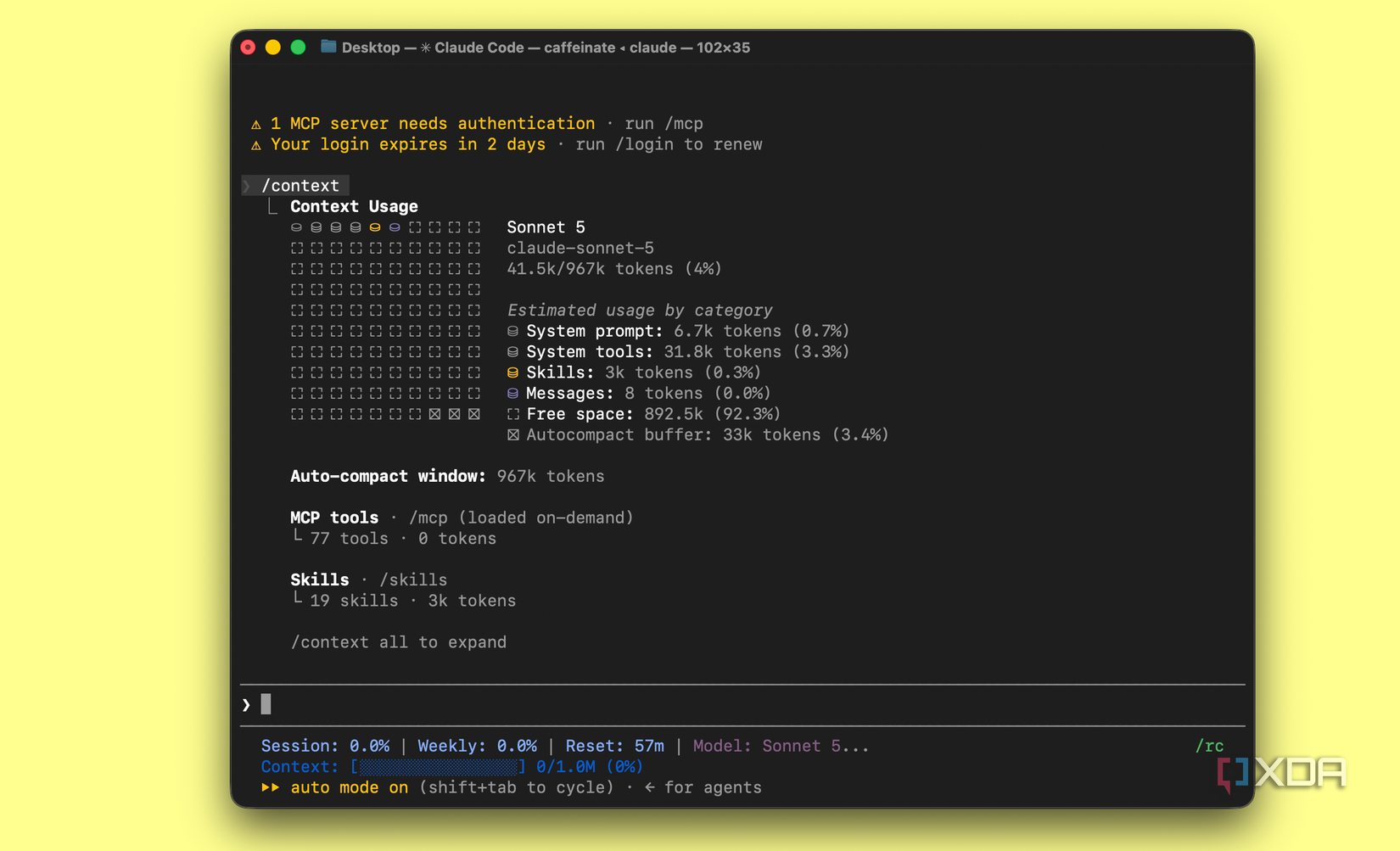Click the Context usage progress bar

(439, 767)
